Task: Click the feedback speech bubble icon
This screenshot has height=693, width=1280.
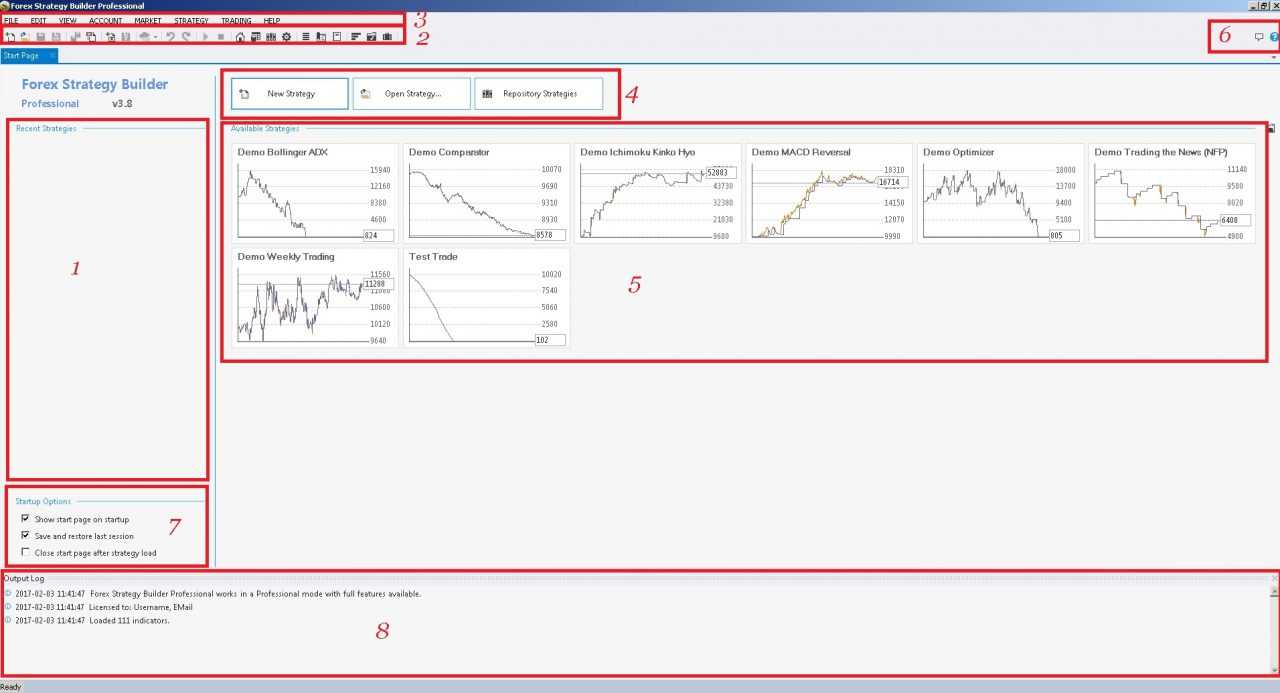Action: pos(1259,37)
